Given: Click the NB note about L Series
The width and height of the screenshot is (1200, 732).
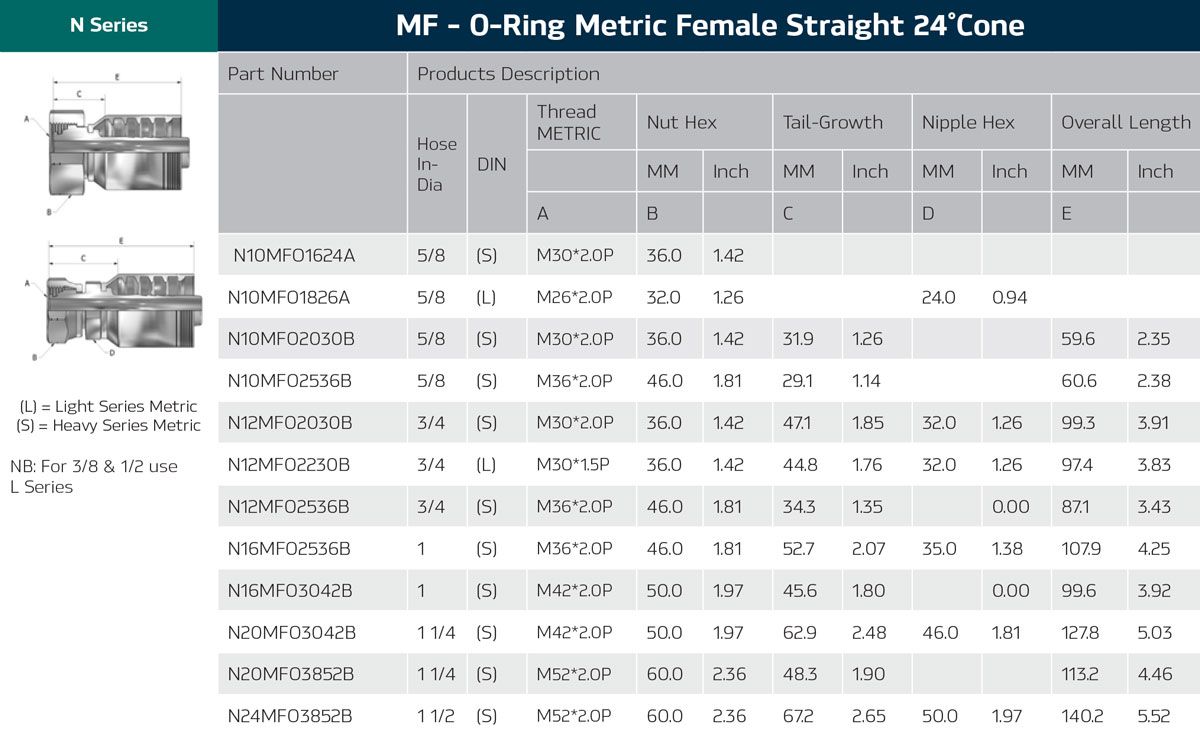Looking at the screenshot, I should coord(94,477).
